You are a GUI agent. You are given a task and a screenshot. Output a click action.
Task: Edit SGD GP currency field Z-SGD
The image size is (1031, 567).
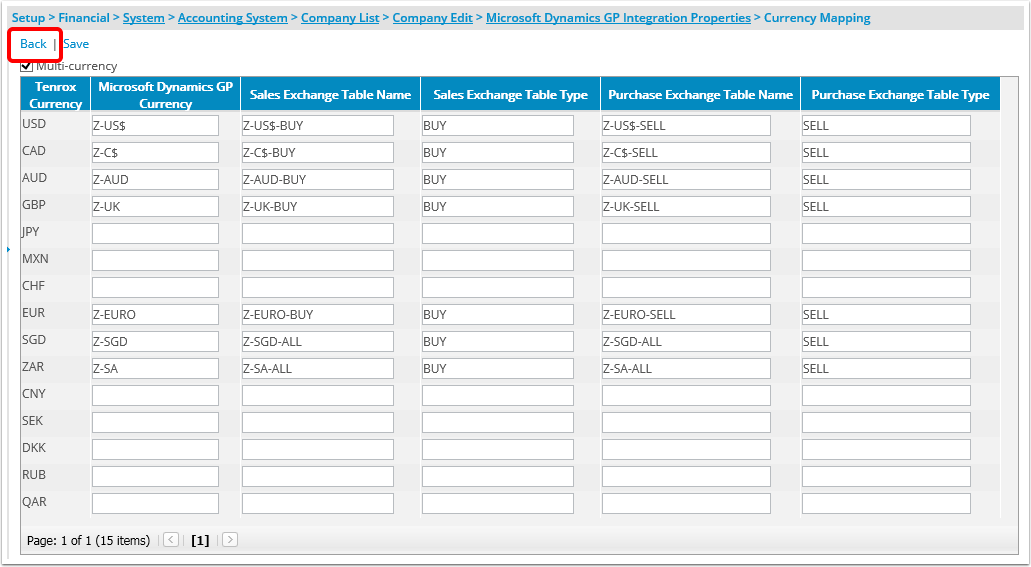155,341
